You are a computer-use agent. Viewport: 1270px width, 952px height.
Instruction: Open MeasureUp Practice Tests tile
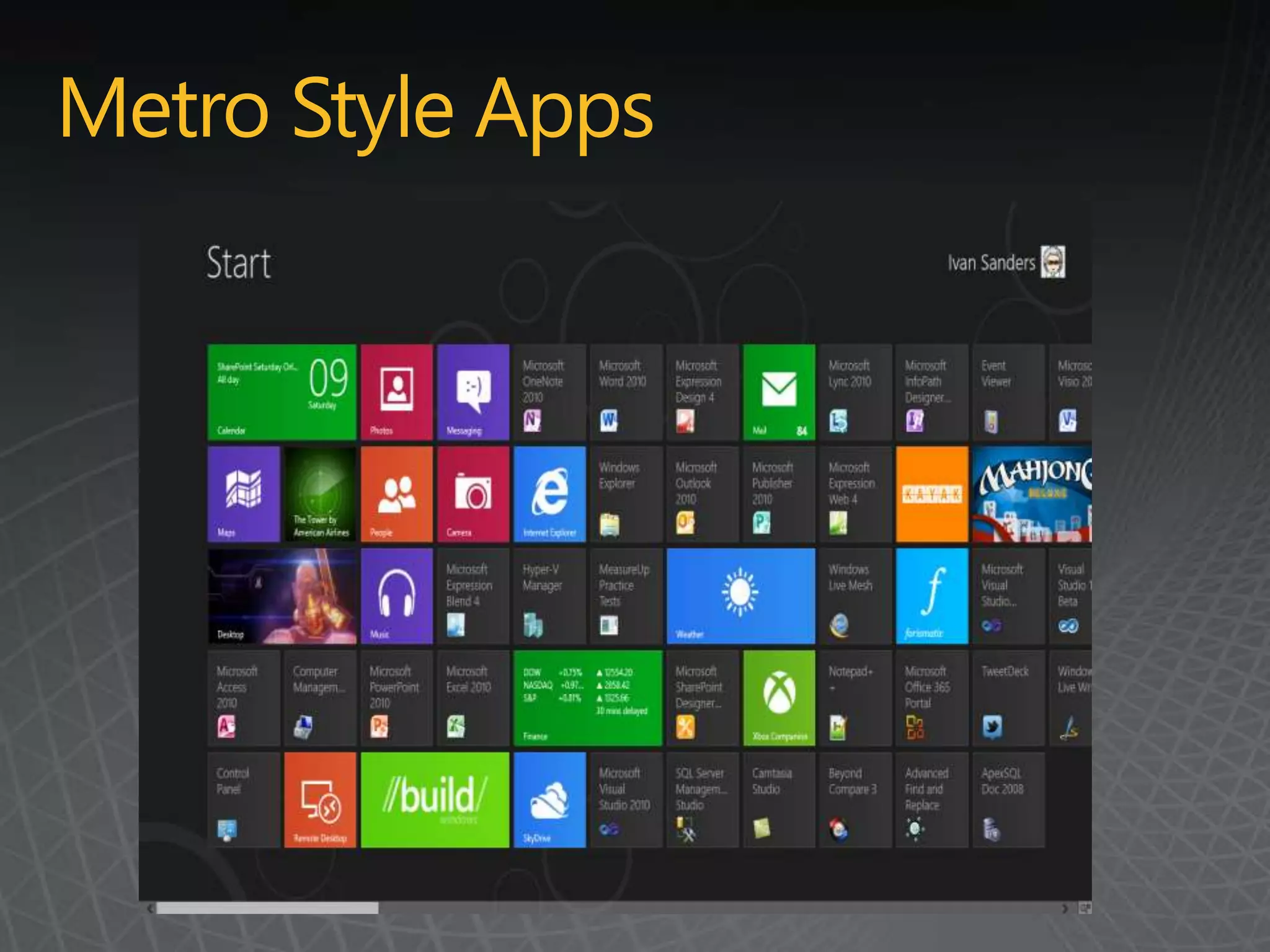pyautogui.click(x=626, y=596)
